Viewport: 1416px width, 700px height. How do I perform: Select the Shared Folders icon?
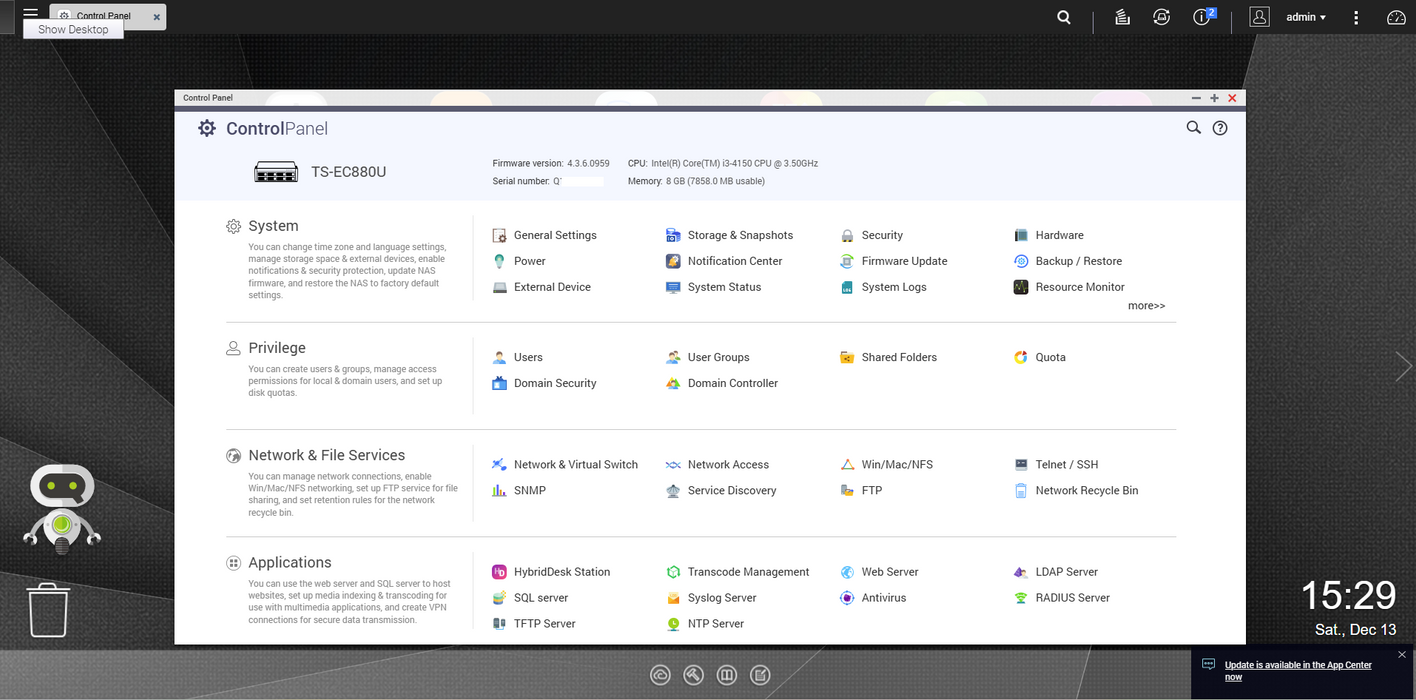tap(847, 357)
